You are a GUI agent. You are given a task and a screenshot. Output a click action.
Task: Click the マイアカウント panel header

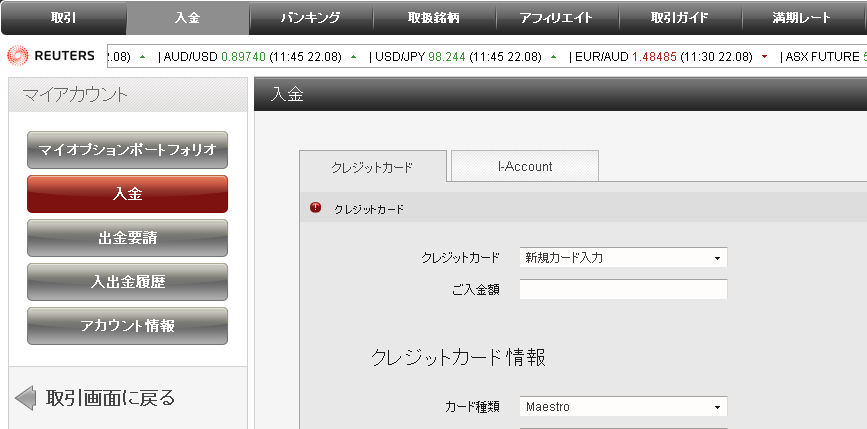tap(128, 95)
